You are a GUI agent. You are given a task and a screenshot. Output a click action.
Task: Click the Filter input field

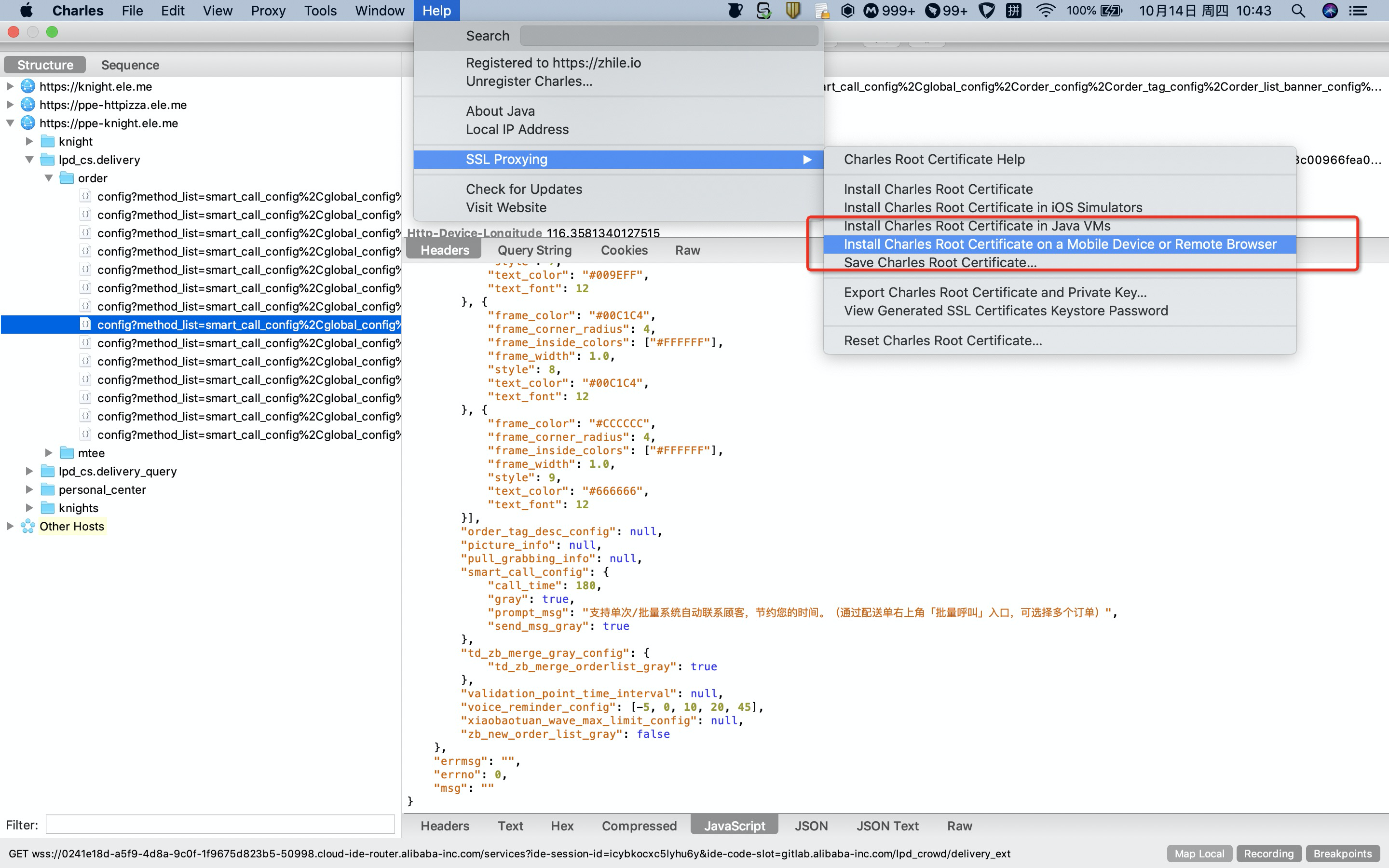220,825
